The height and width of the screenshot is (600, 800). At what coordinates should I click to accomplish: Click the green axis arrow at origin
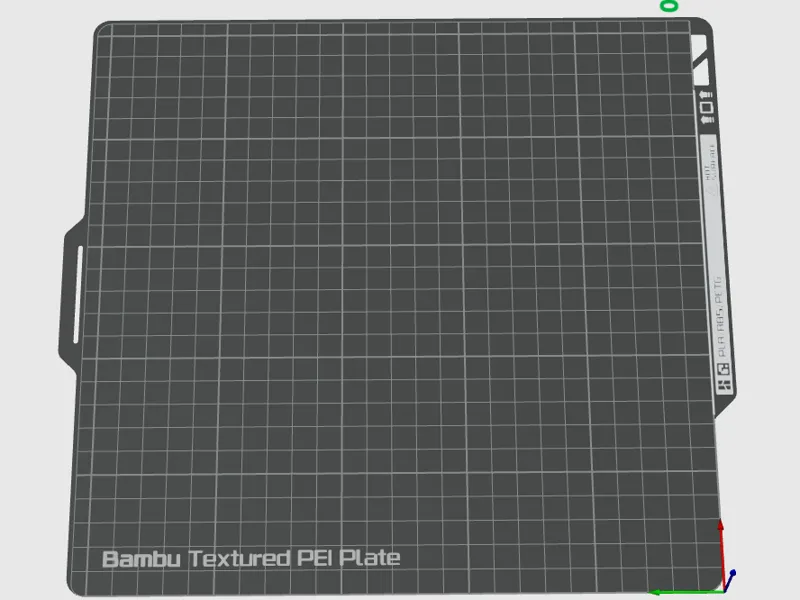tap(685, 592)
